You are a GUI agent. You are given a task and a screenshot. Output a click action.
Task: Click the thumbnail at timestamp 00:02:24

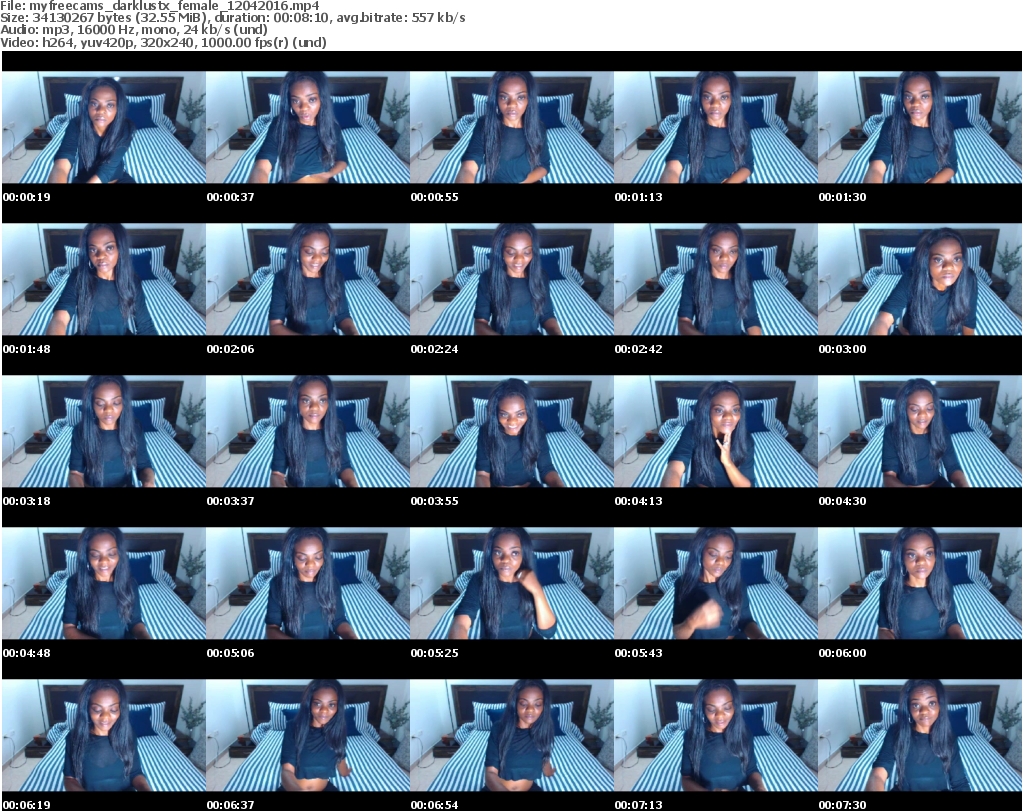511,279
